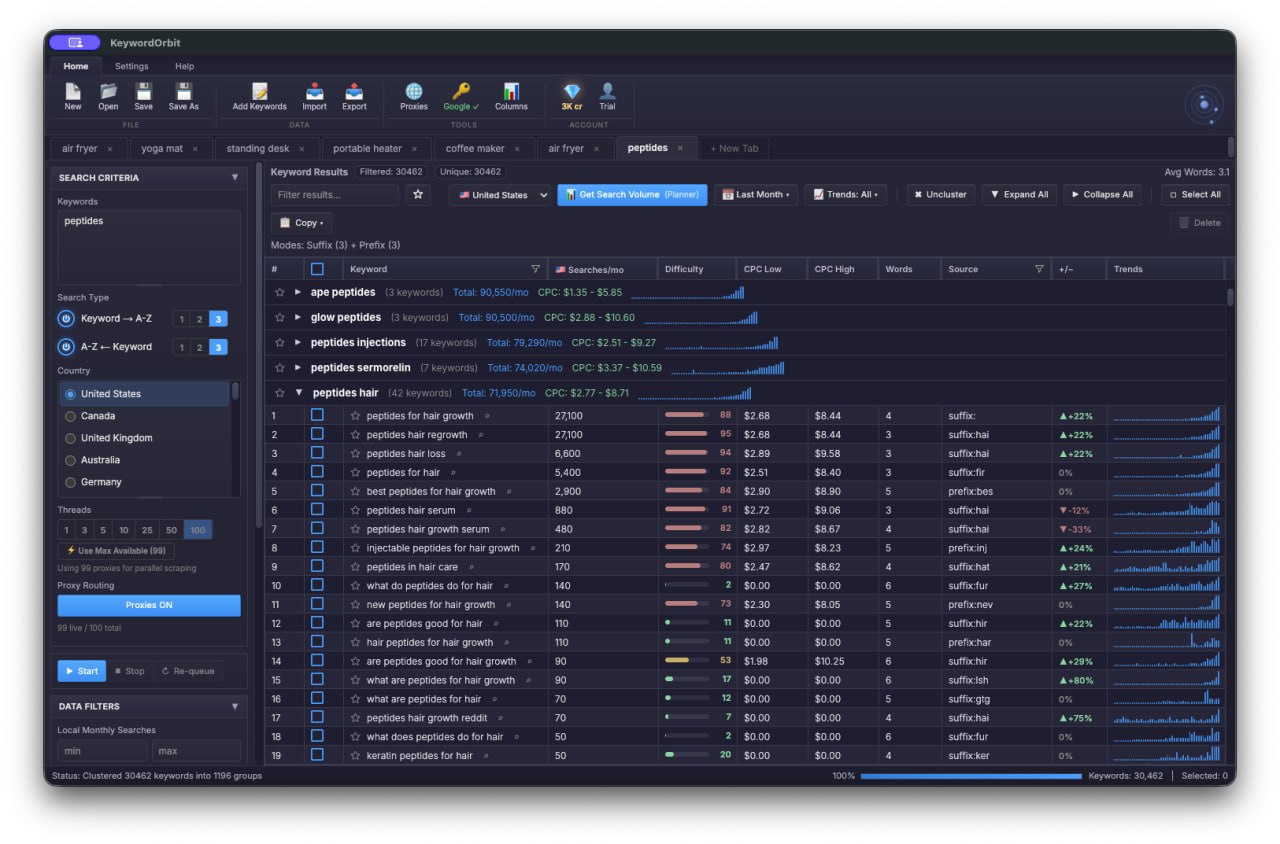The image size is (1280, 844).
Task: Click the Expand All button
Action: click(1019, 195)
